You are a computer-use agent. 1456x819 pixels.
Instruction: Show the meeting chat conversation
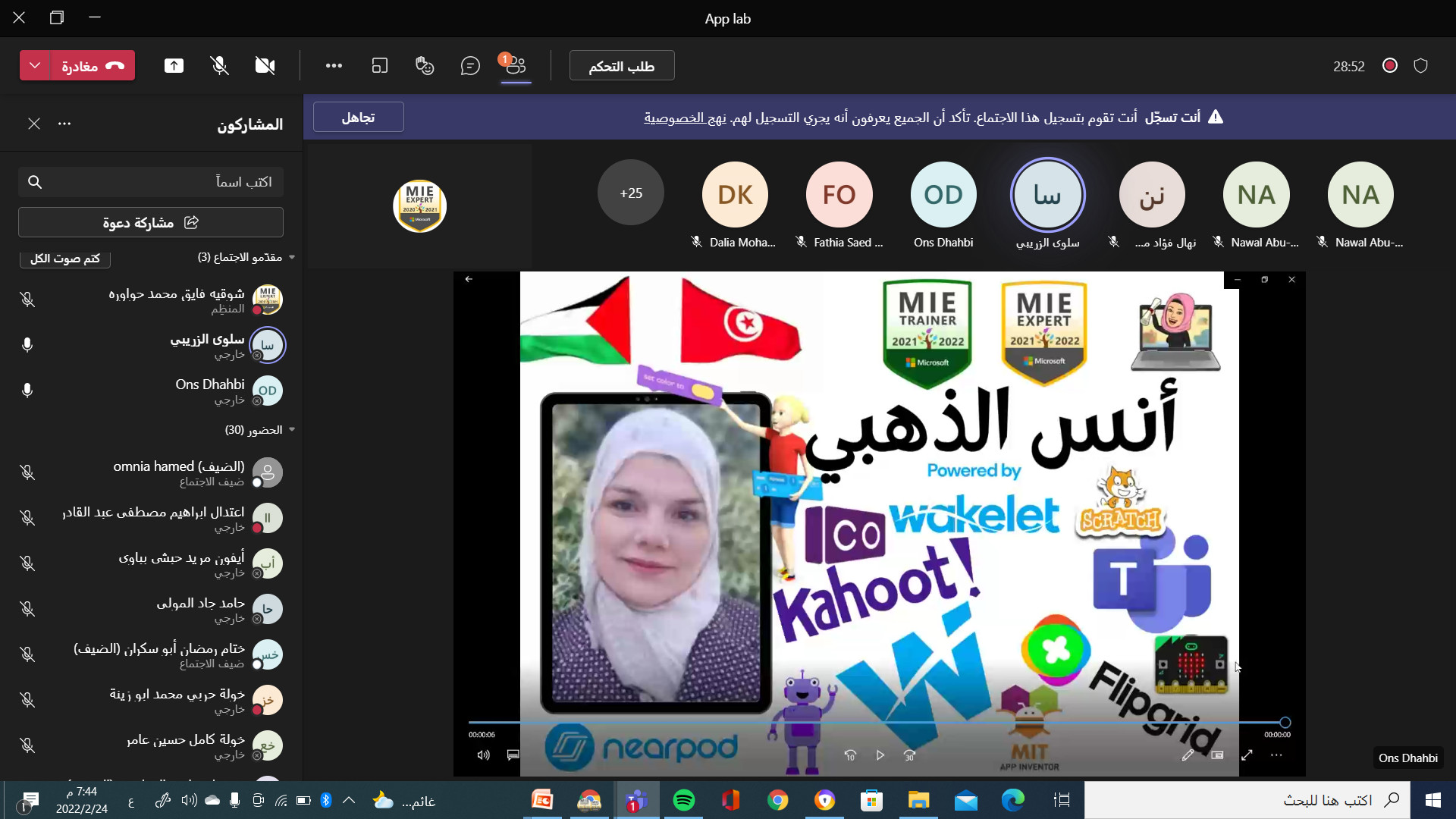470,66
